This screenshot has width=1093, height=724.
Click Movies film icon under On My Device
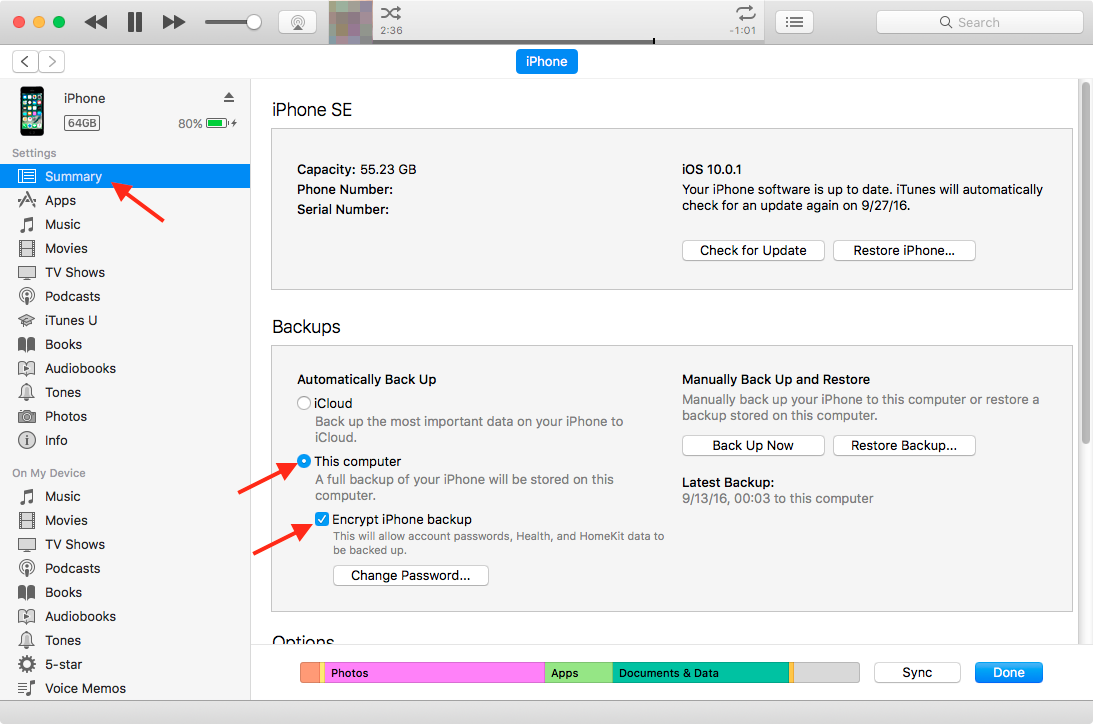[x=26, y=521]
